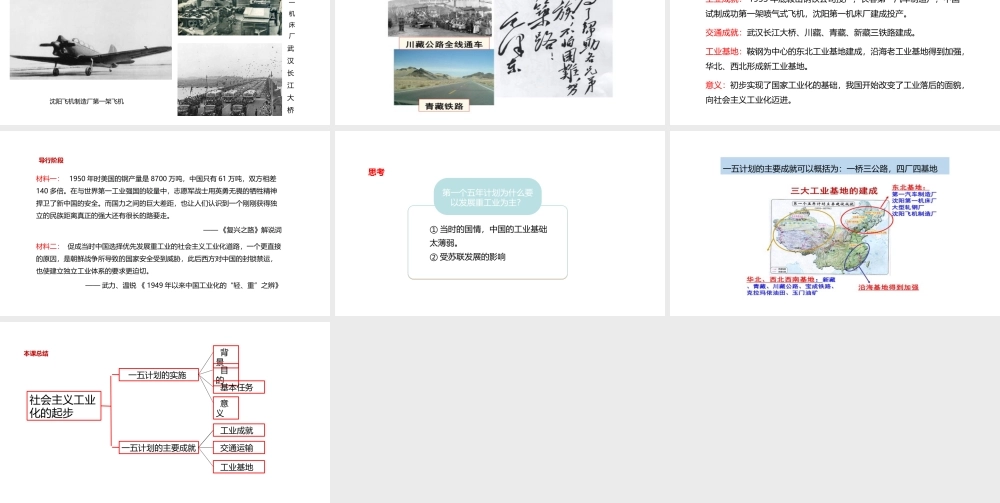Viewport: 1000px width, 503px height.
Task: Click the red 交通成就 label in summary slide
Action: pos(721,33)
